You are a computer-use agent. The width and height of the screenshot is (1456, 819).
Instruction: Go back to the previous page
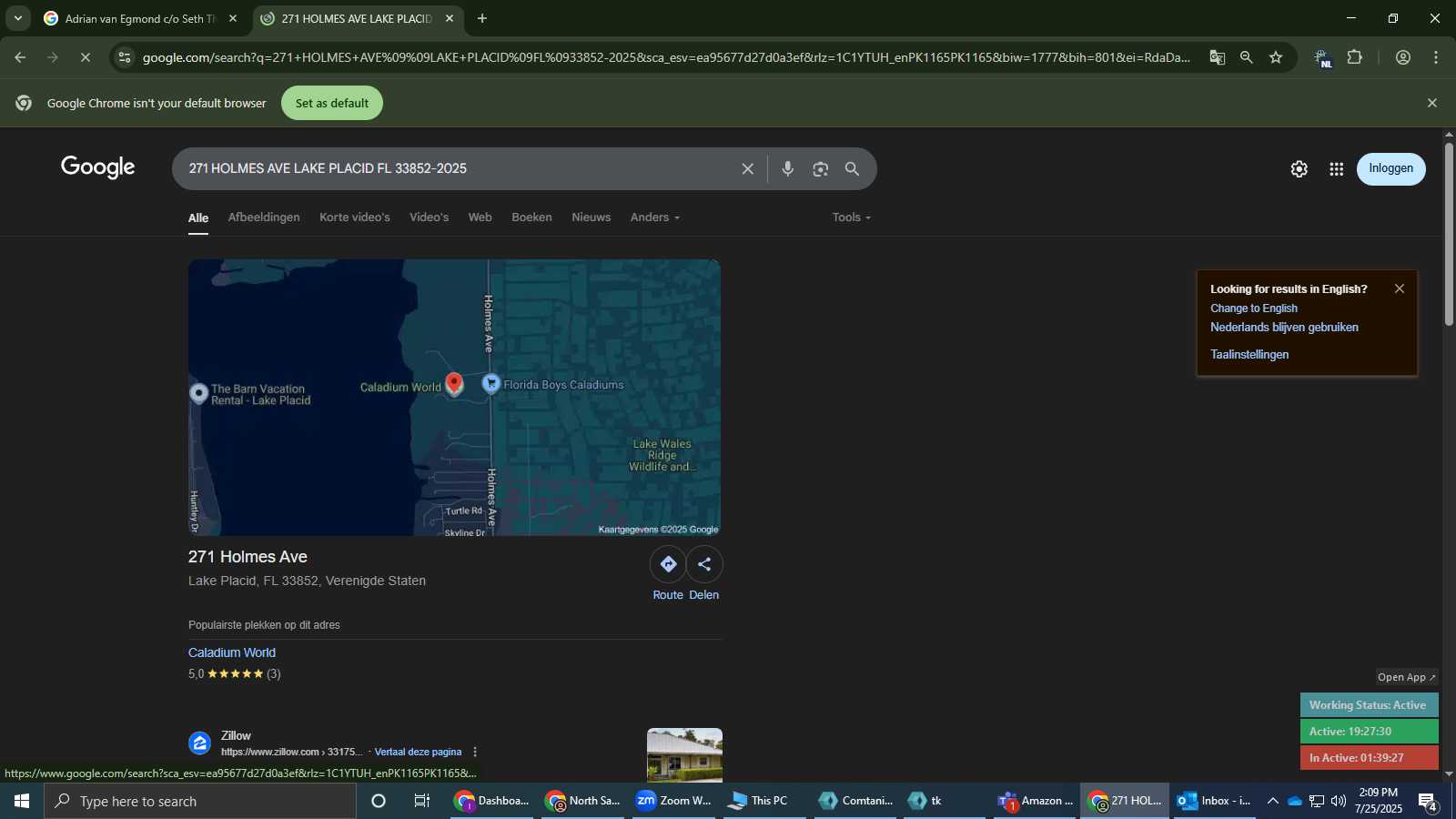(x=20, y=57)
